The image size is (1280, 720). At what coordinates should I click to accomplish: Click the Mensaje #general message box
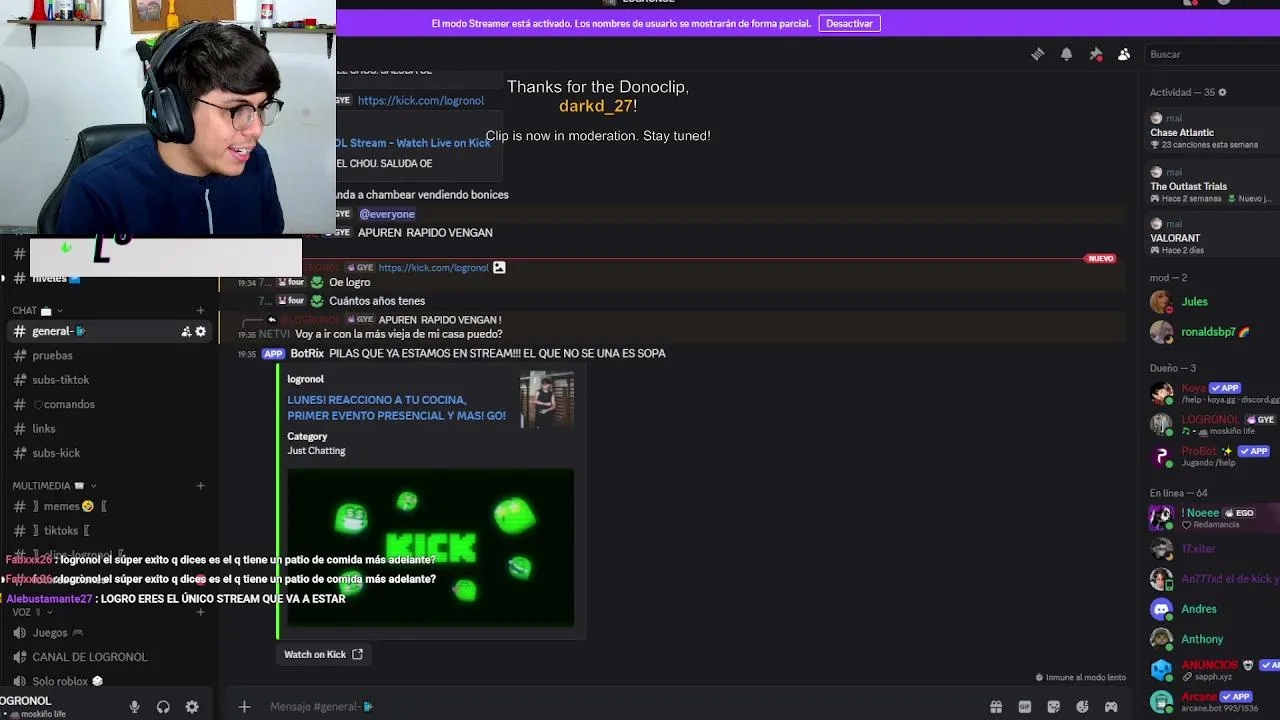click(620, 707)
